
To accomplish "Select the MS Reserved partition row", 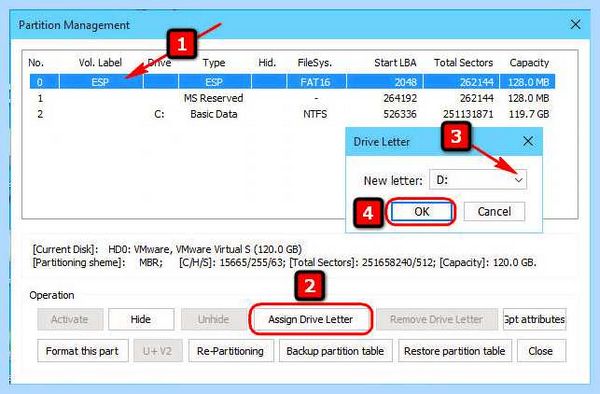I will [x=292, y=98].
